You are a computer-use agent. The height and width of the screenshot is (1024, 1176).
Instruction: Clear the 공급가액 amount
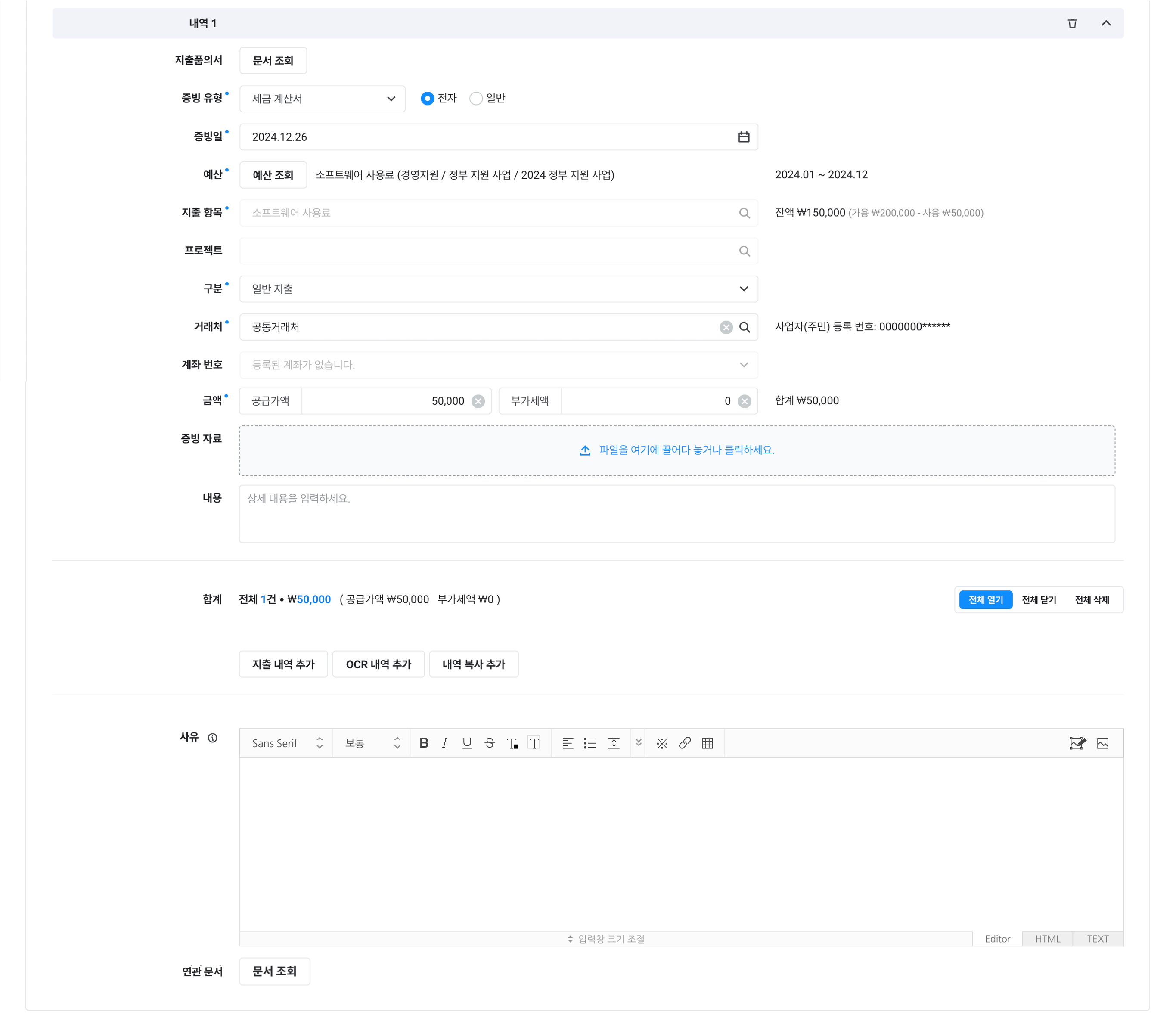point(478,402)
